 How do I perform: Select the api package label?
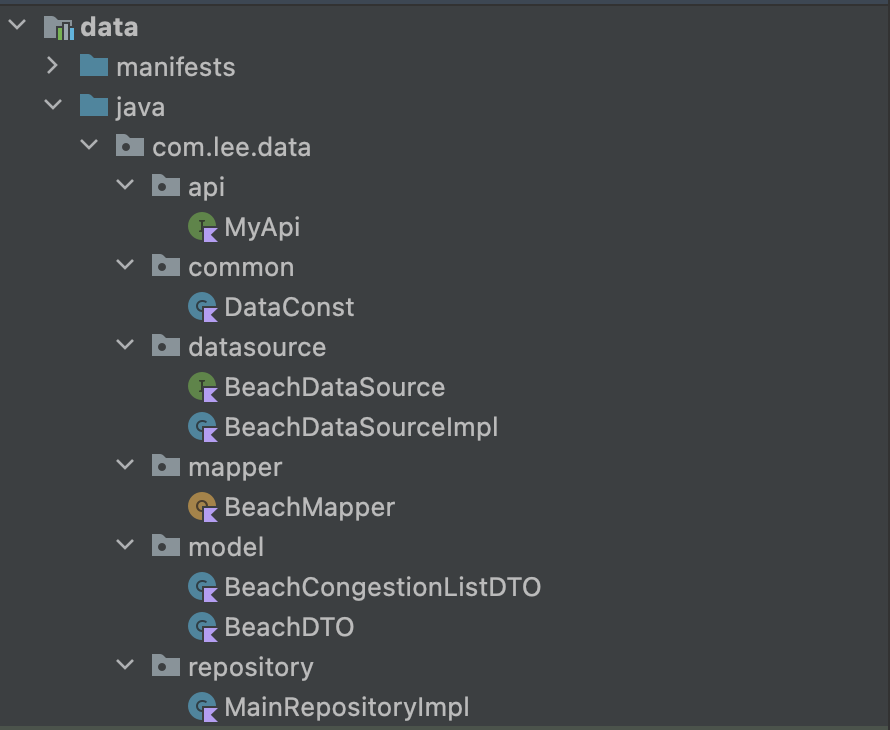pos(207,188)
